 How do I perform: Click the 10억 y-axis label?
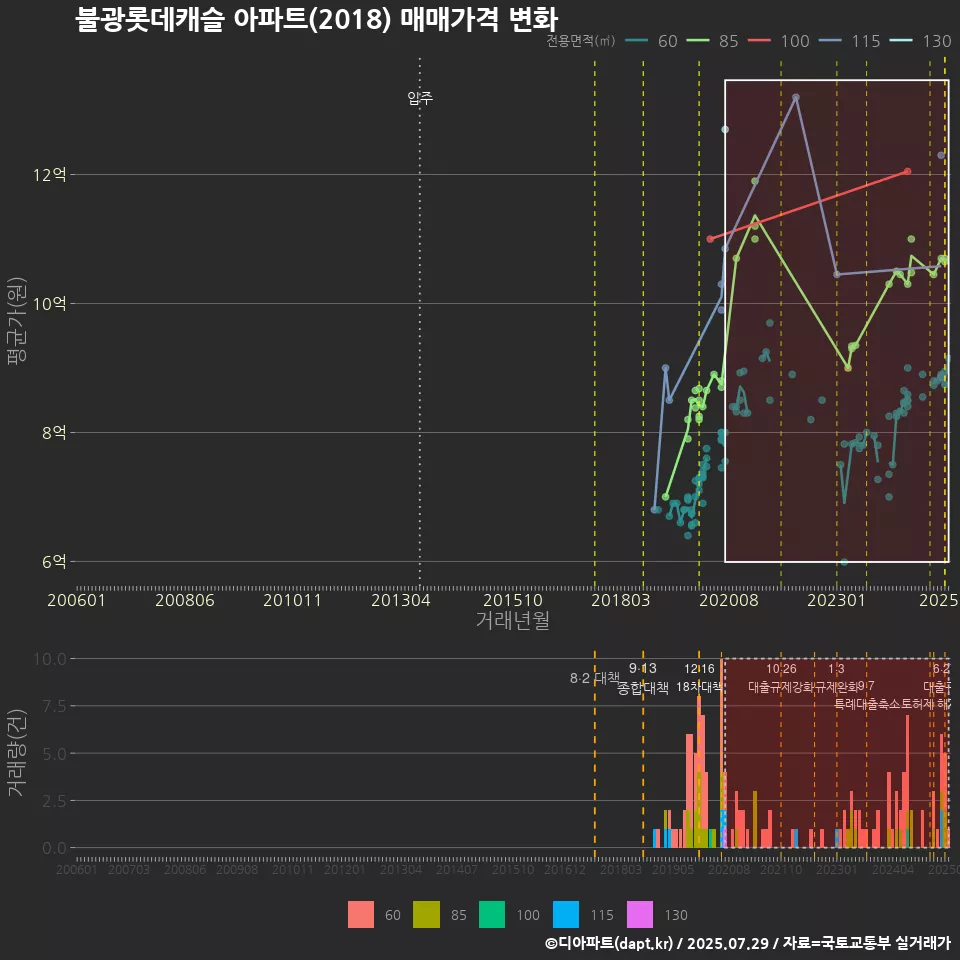[x=50, y=304]
